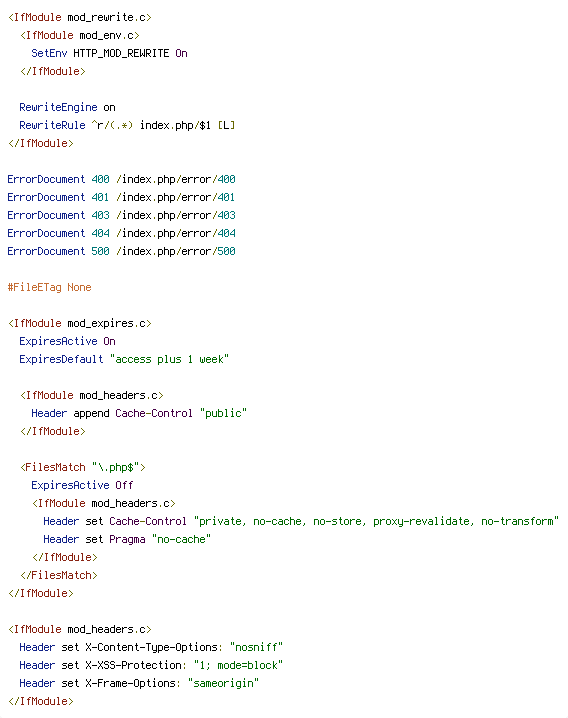Screen dimensions: 568x718
Task: Click the X-XSS-Protection header line
Action: point(151,665)
